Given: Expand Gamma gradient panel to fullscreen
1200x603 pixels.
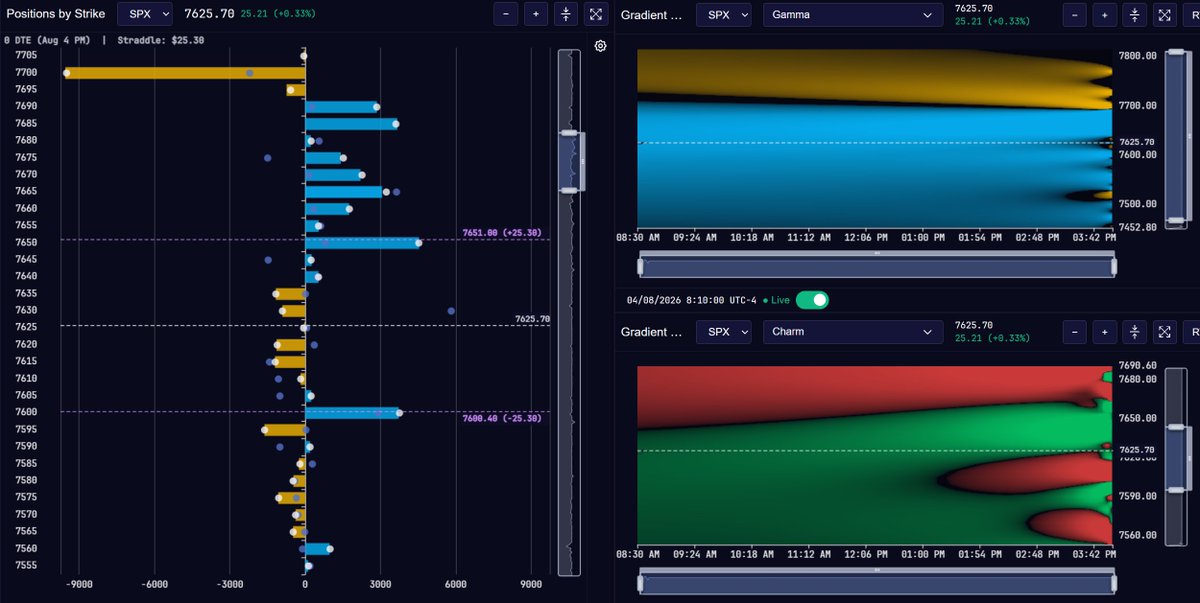Looking at the screenshot, I should pos(1164,15).
